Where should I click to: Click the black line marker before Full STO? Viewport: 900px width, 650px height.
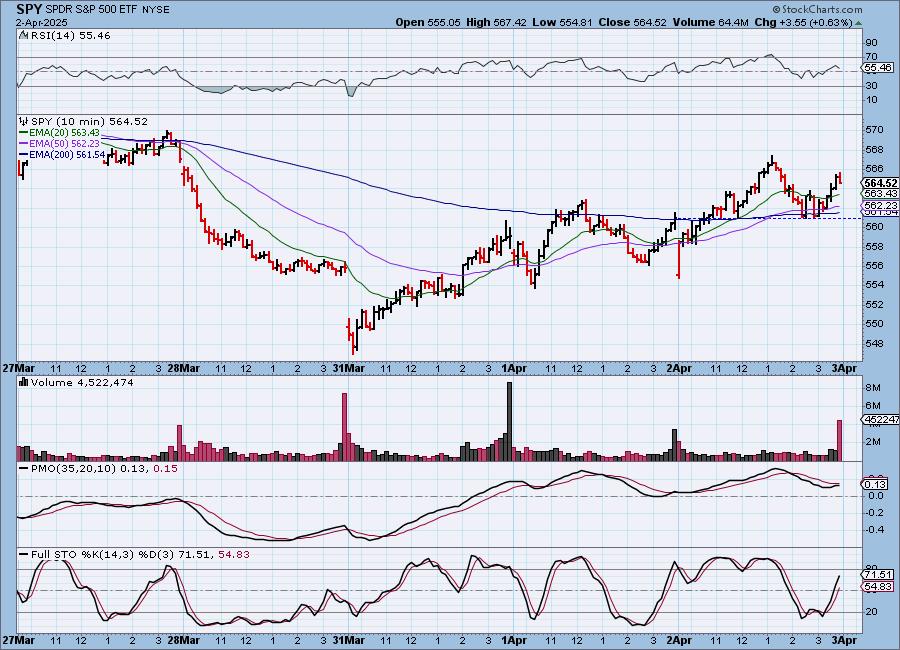click(24, 555)
